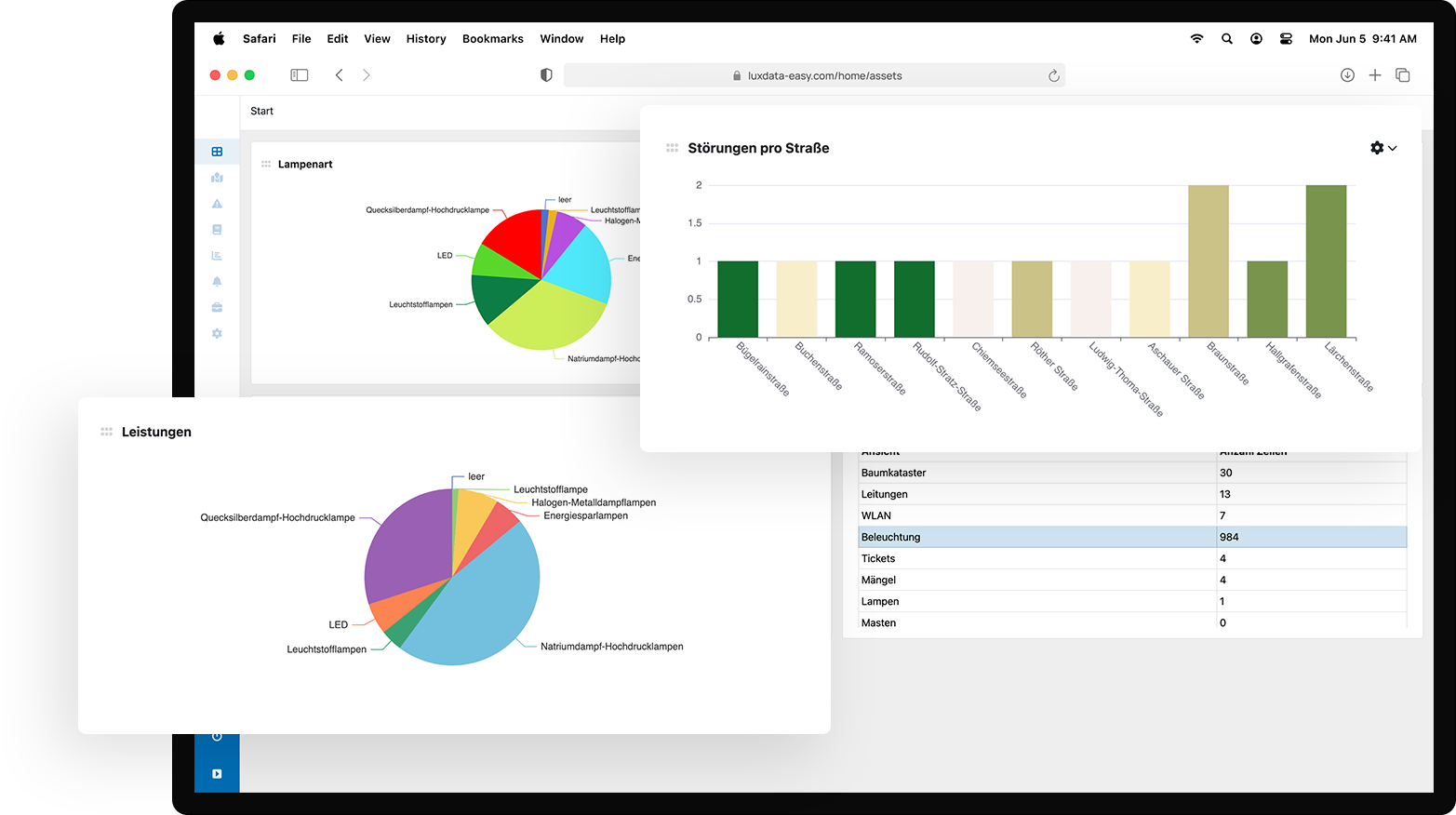Viewport: 1456px width, 815px height.
Task: Click the Braunstraße bar in chart
Action: pyautogui.click(x=1209, y=261)
